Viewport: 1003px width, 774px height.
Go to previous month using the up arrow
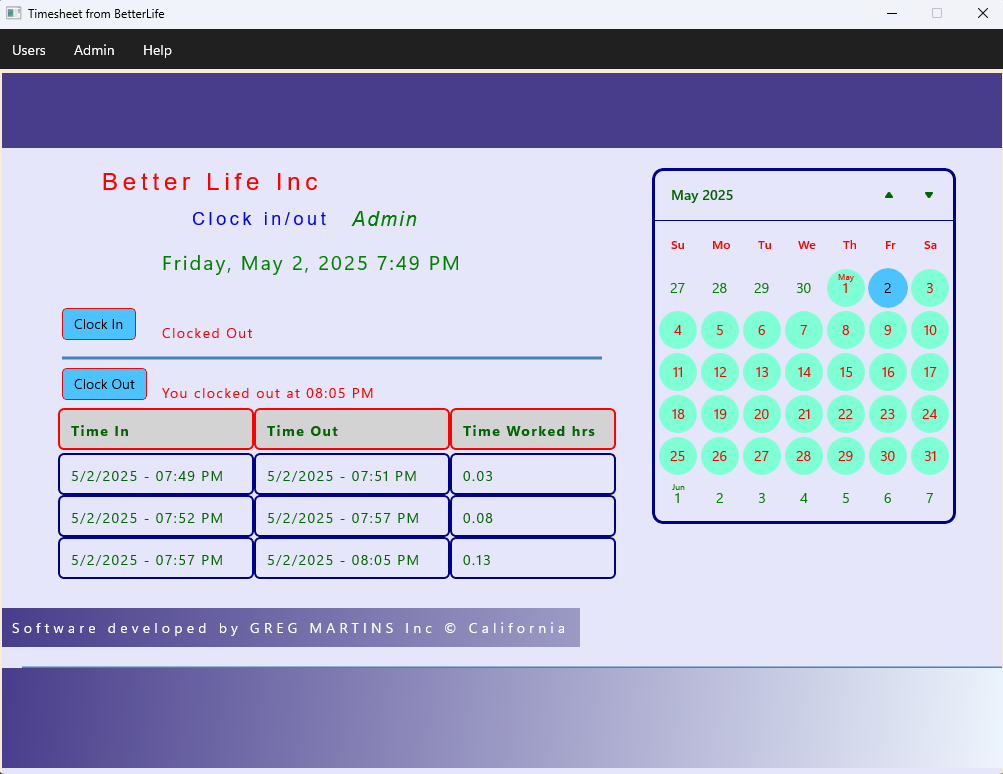pyautogui.click(x=888, y=195)
